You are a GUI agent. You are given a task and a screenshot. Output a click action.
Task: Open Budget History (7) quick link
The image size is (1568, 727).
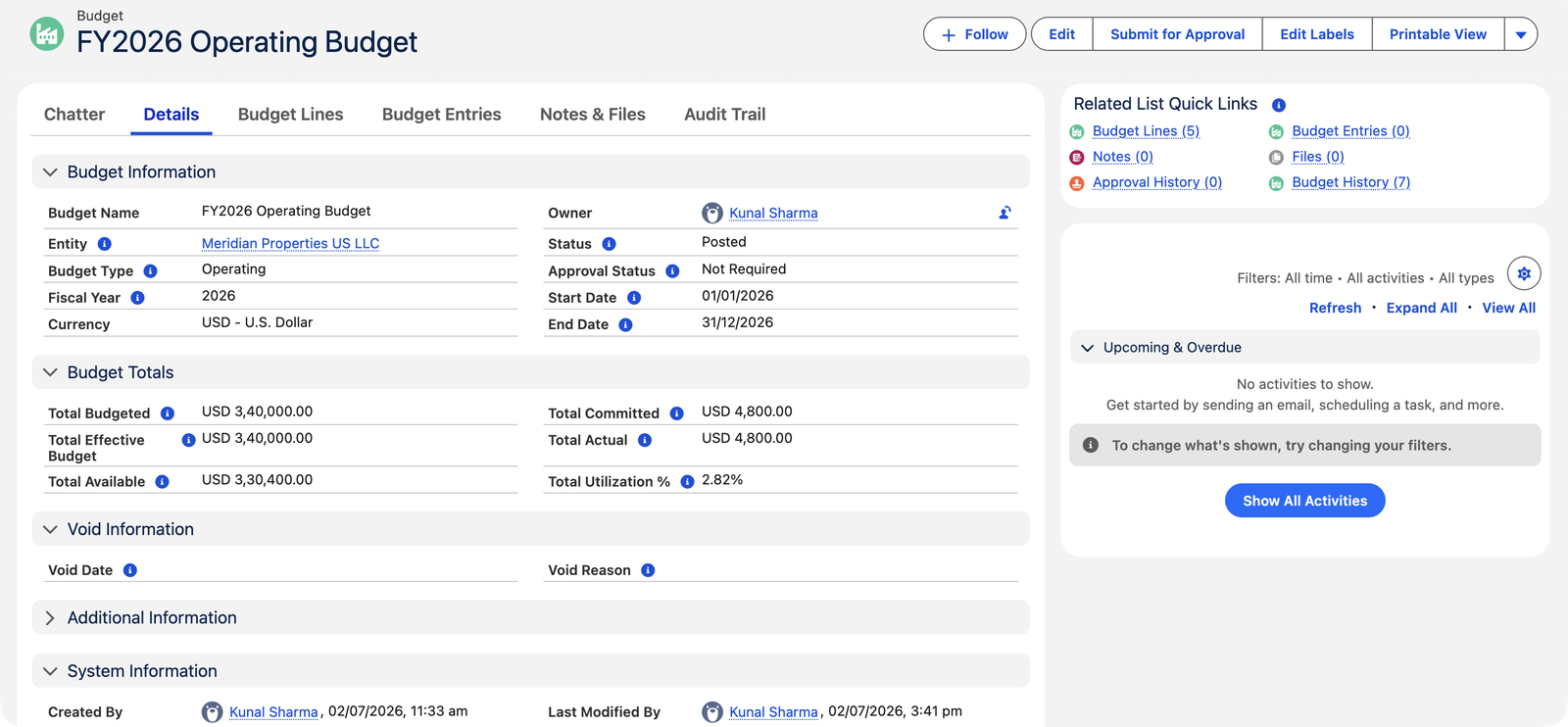click(x=1351, y=182)
